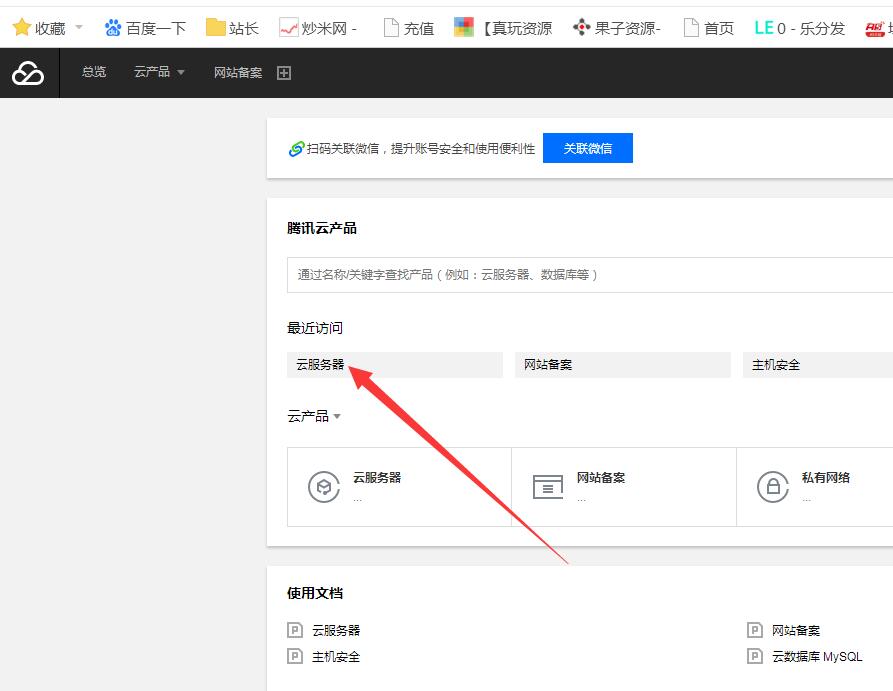Click the product search input field
The image size is (893, 691).
point(590,275)
